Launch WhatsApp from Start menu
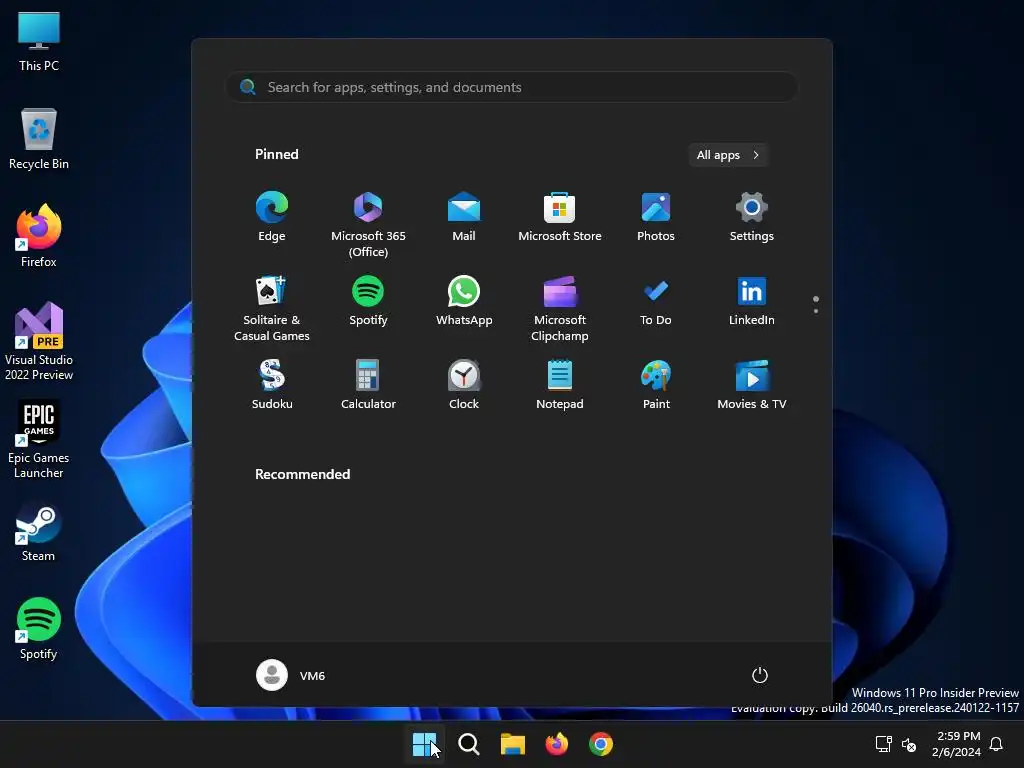 click(464, 301)
